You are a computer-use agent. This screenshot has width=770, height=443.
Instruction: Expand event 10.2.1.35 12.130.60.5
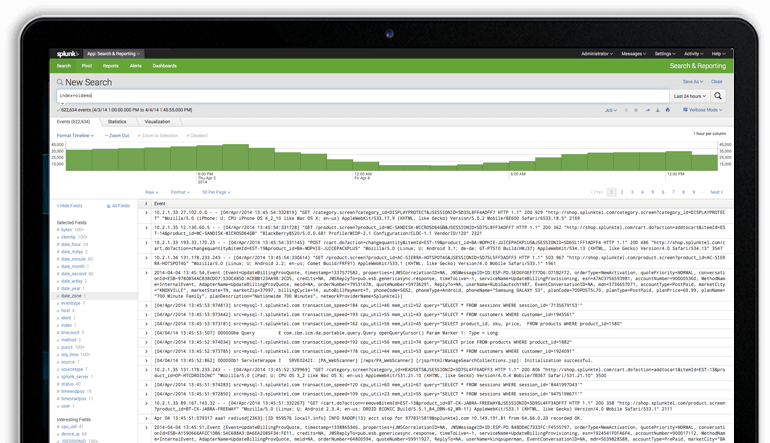pyautogui.click(x=146, y=228)
